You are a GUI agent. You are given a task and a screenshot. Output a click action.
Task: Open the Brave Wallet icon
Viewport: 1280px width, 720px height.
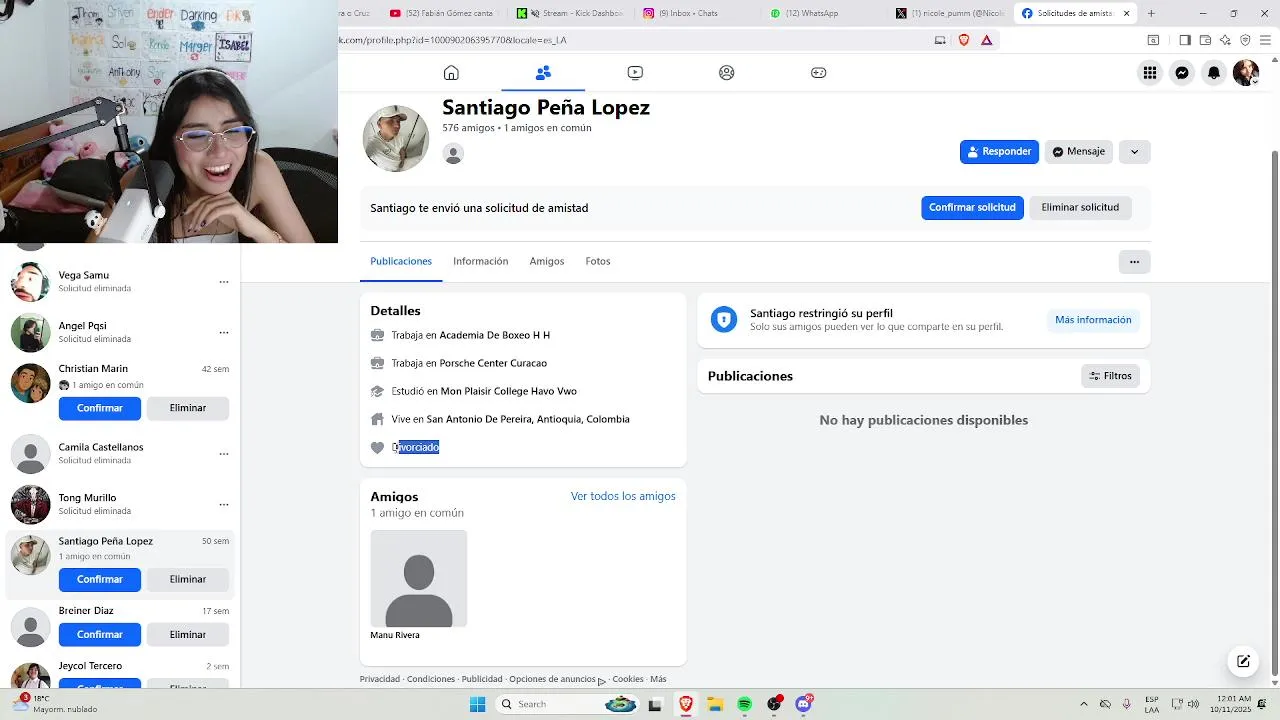pos(1205,40)
